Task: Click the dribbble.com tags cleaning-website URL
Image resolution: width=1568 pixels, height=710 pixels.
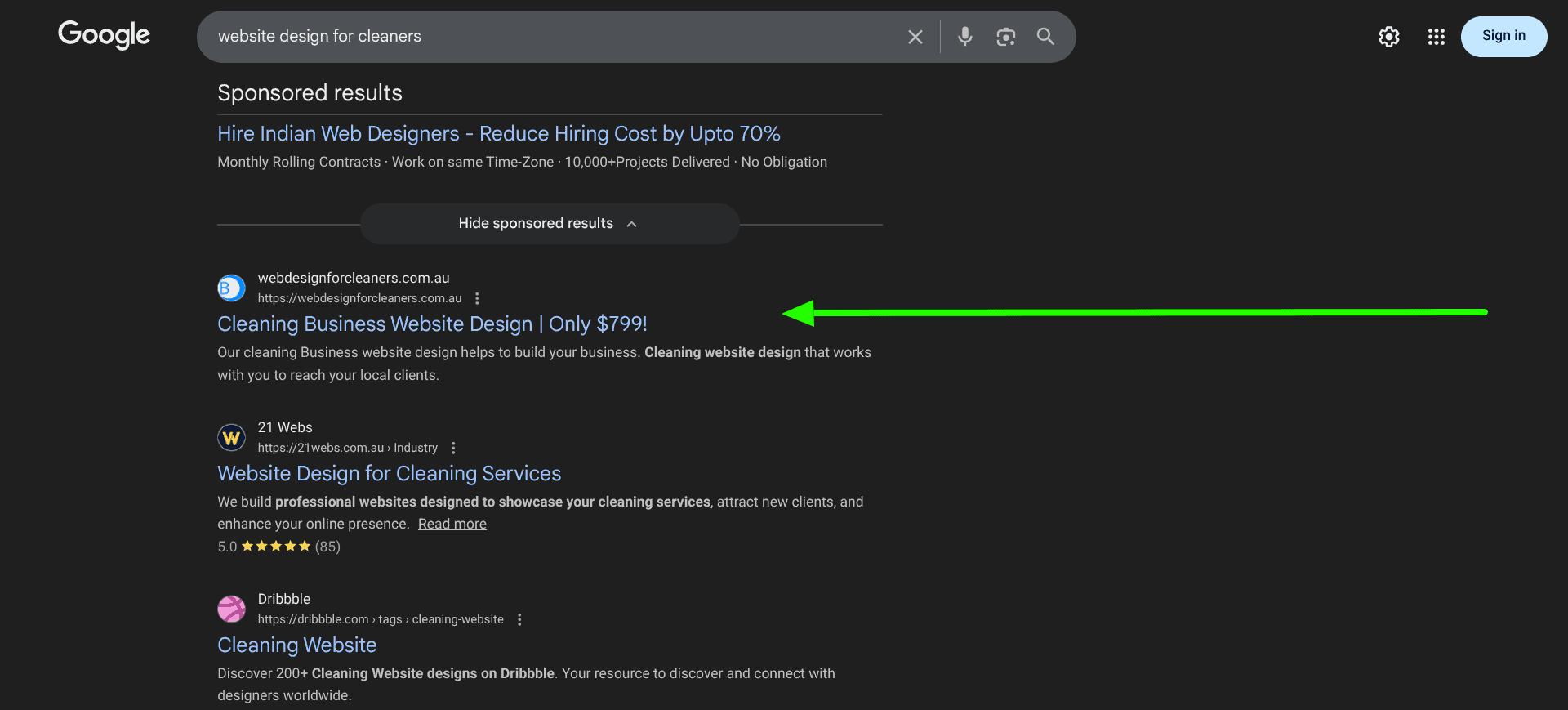Action: pyautogui.click(x=381, y=619)
